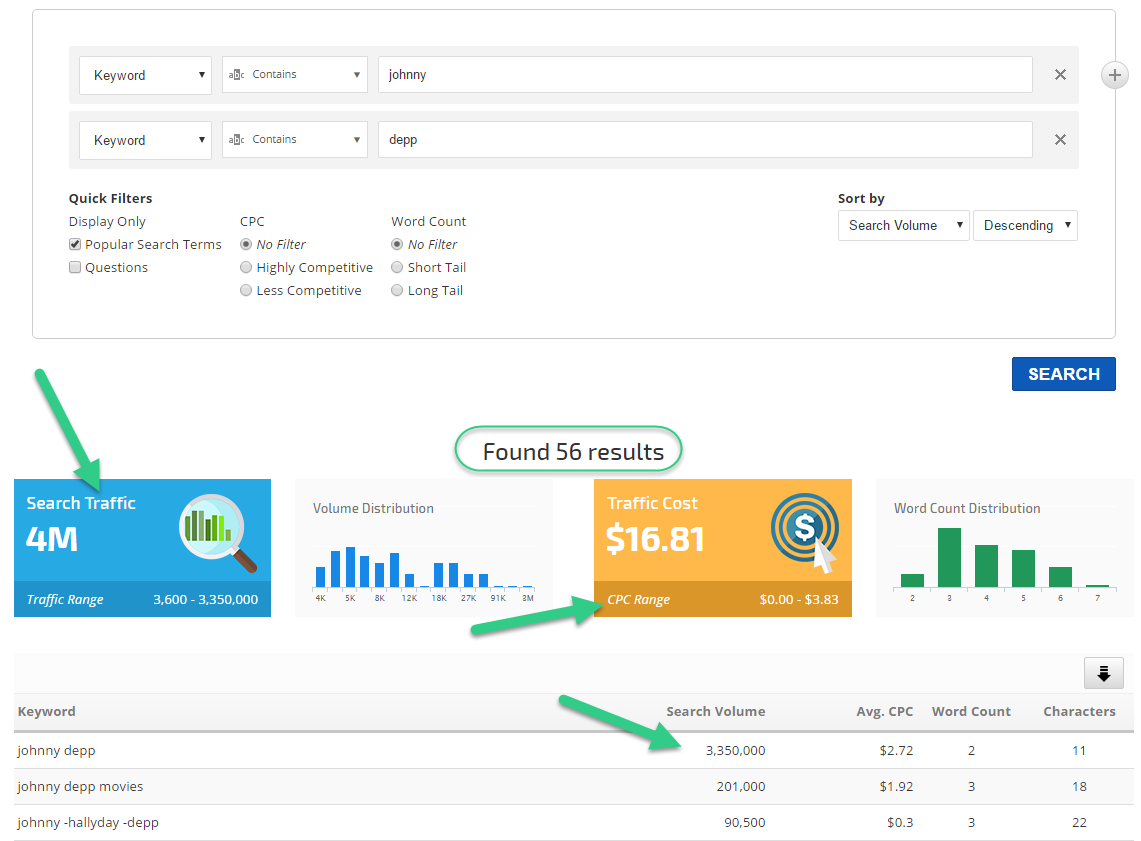The height and width of the screenshot is (841, 1141).
Task: Open the Contains dropdown in second row
Action: [x=294, y=140]
